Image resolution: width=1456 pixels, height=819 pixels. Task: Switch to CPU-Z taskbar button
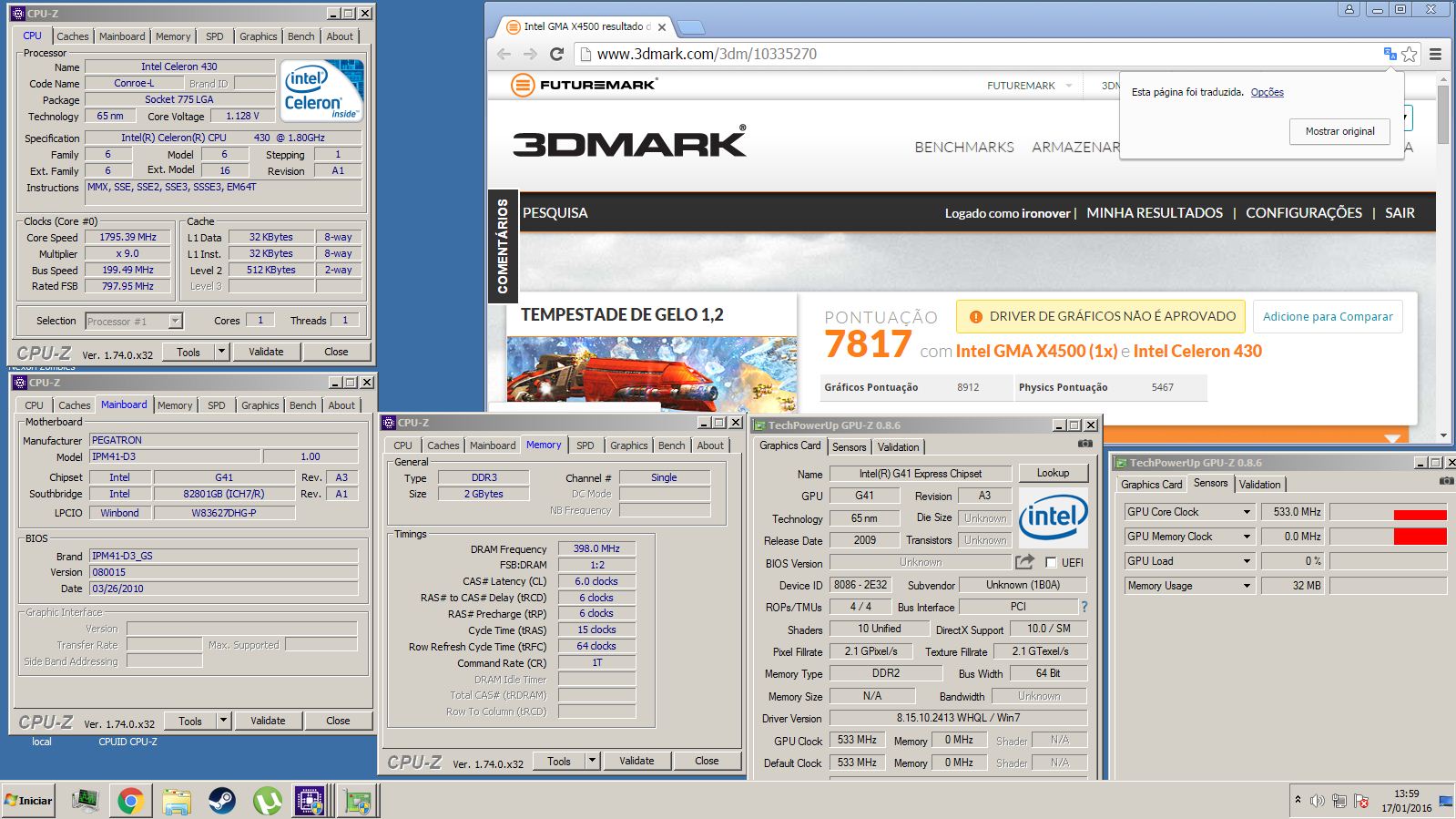[x=311, y=801]
